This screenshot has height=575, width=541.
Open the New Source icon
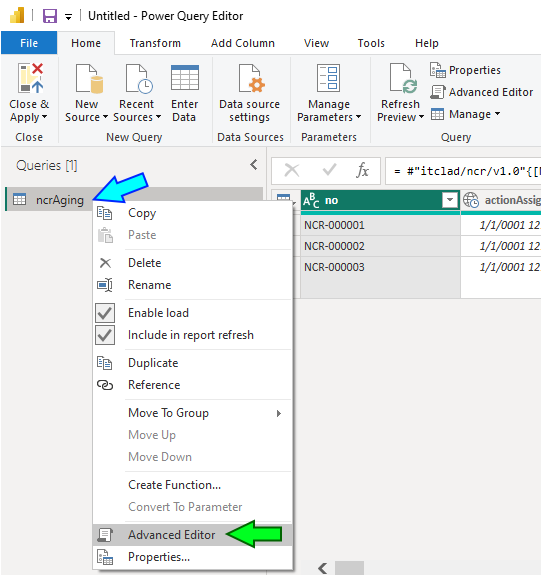click(89, 78)
